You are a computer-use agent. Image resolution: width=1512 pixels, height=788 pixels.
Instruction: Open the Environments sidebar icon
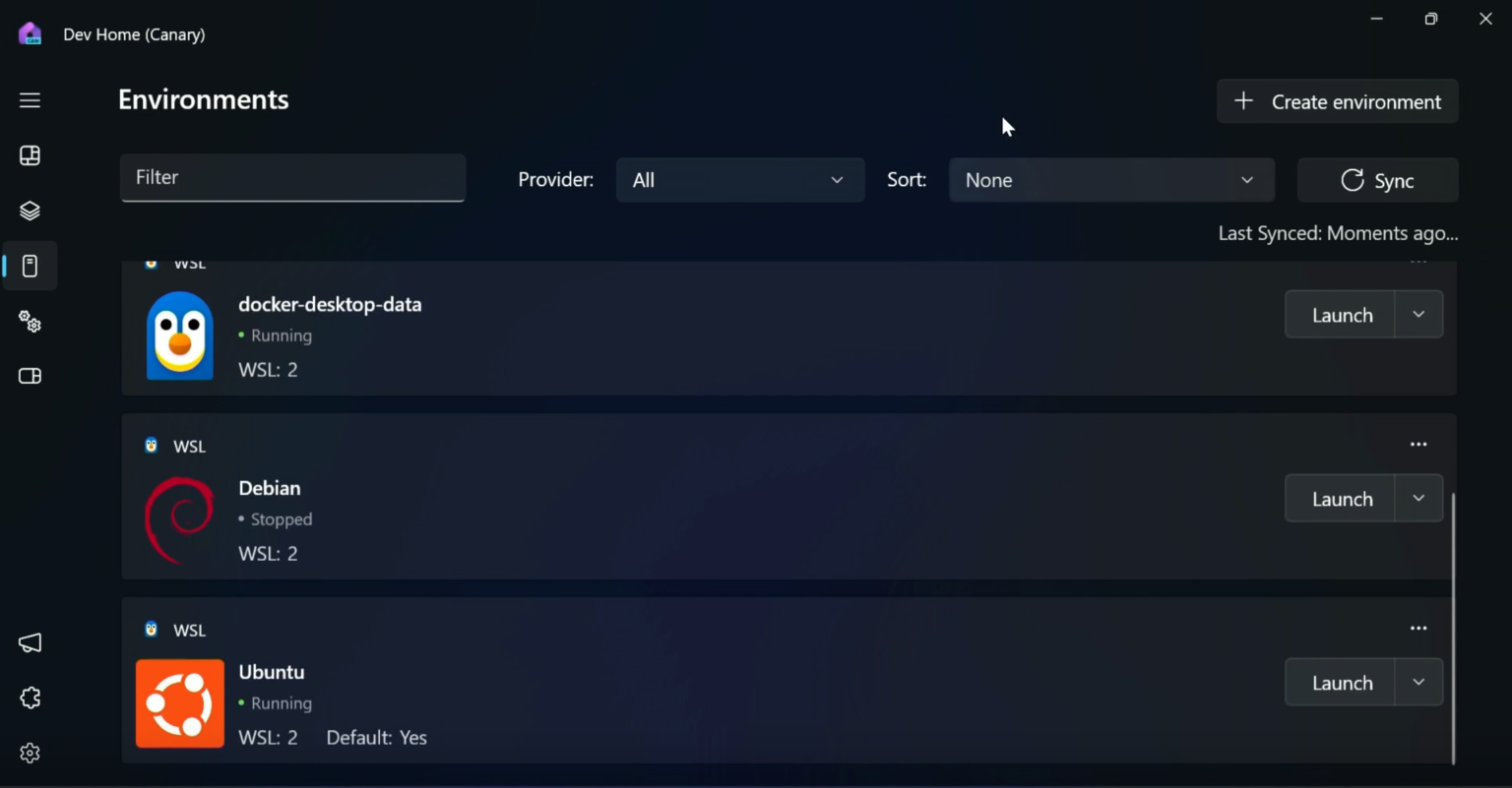tap(30, 266)
